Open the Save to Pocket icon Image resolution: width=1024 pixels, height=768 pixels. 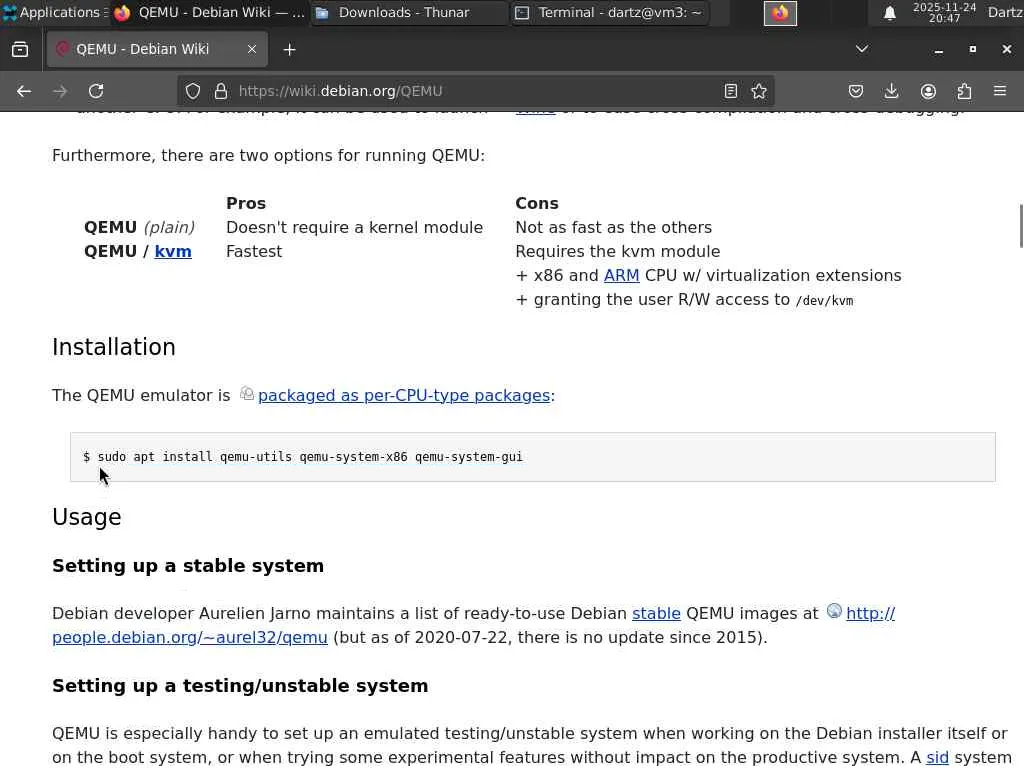point(856,91)
